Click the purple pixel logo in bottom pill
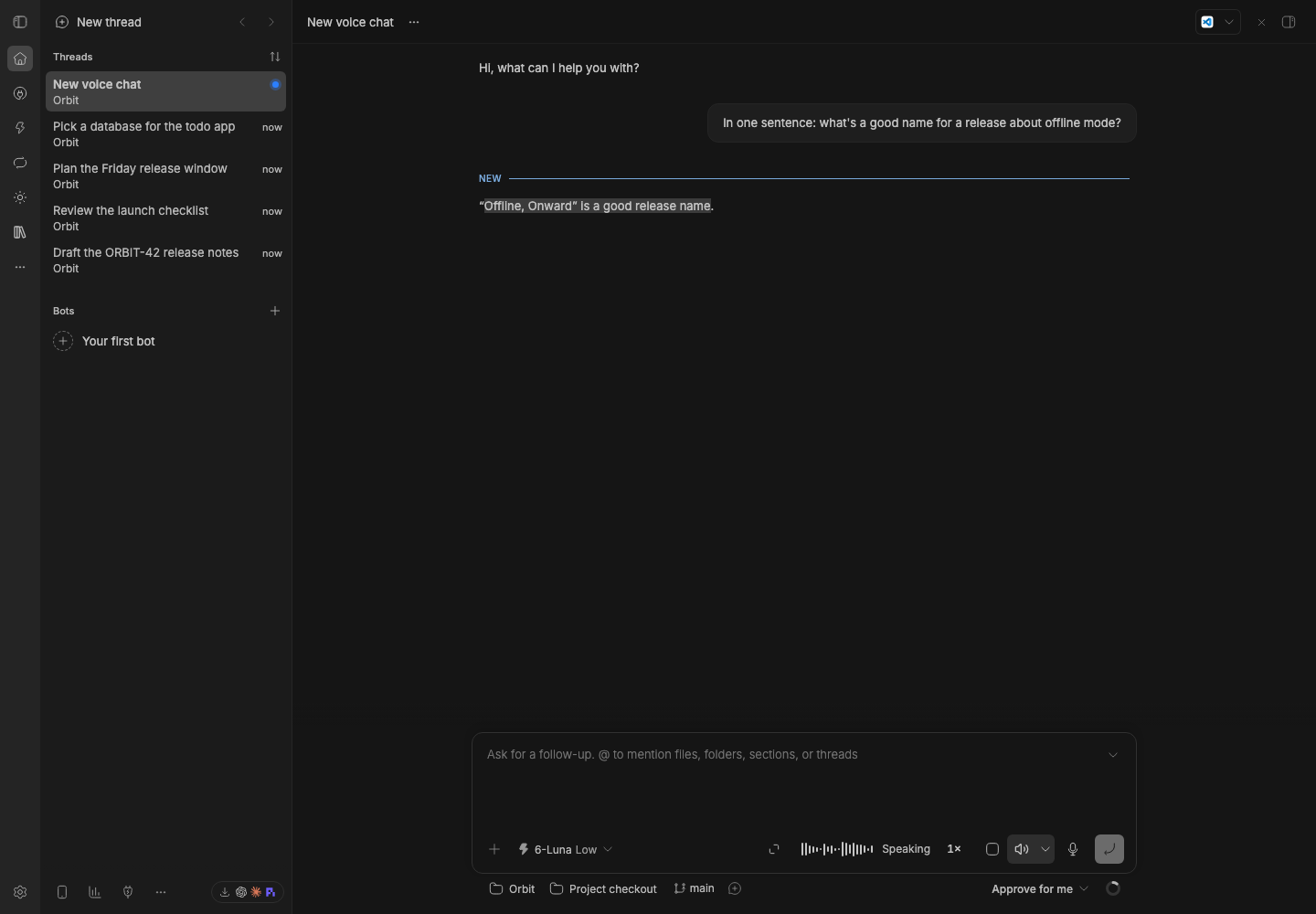1316x914 pixels. (271, 892)
